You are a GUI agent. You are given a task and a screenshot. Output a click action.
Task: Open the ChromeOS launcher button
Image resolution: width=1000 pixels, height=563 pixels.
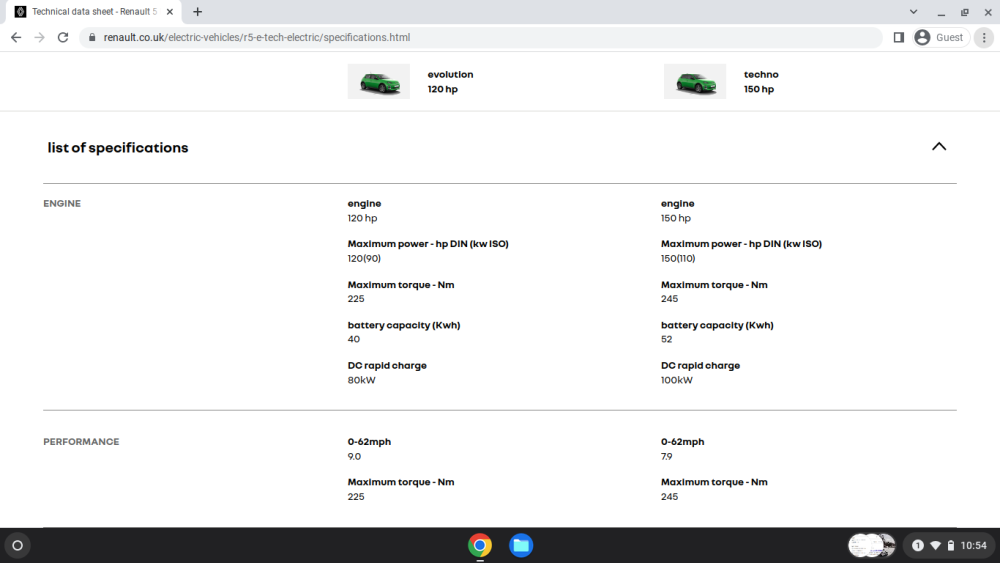click(18, 545)
